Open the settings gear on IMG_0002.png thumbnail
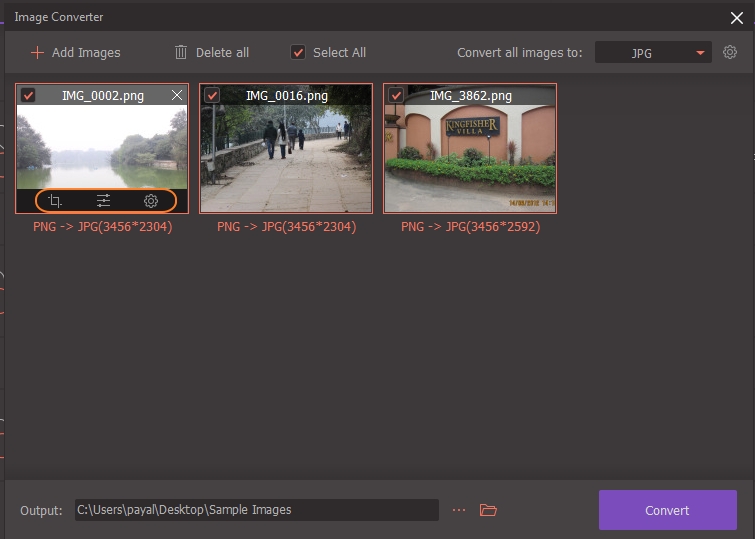755x539 pixels. coord(151,201)
